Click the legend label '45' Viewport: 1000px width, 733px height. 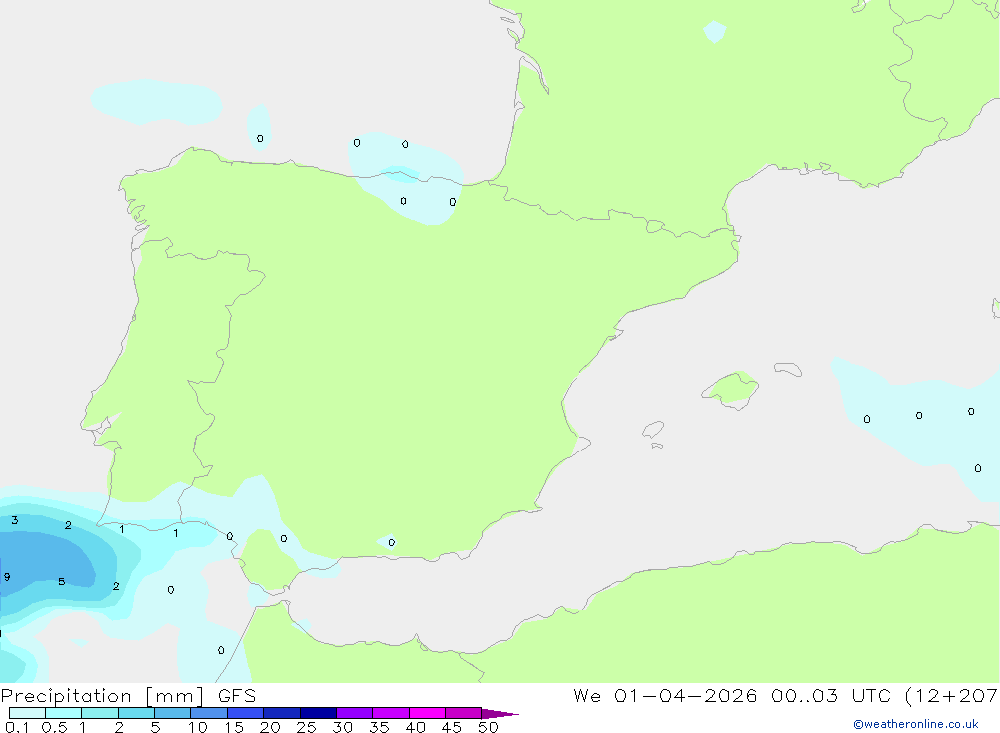click(452, 727)
